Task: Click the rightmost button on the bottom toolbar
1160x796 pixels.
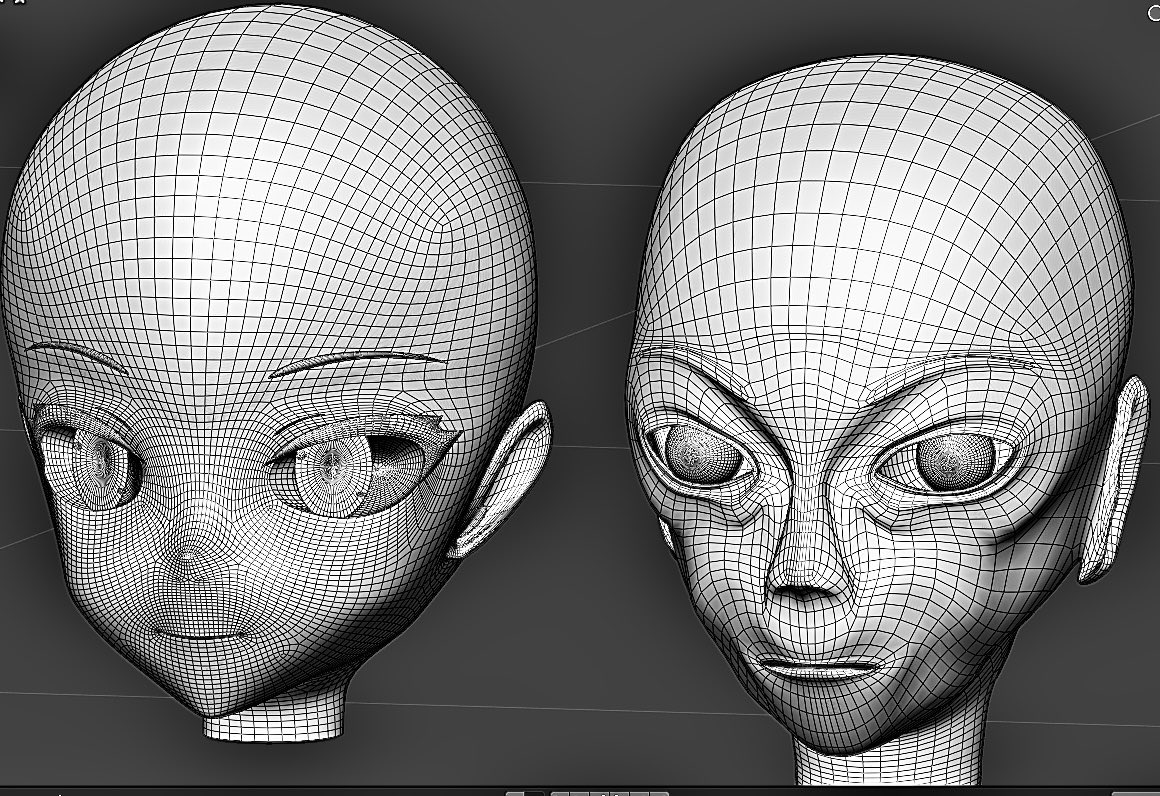Action: point(658,793)
